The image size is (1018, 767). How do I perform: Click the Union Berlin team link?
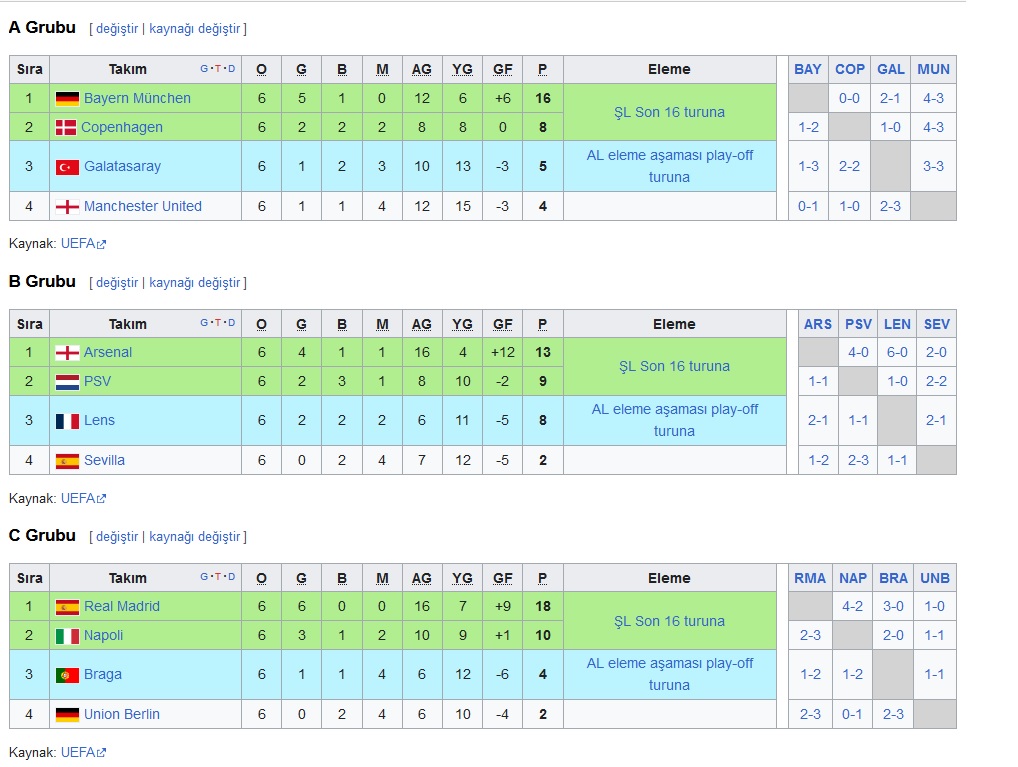pyautogui.click(x=121, y=714)
